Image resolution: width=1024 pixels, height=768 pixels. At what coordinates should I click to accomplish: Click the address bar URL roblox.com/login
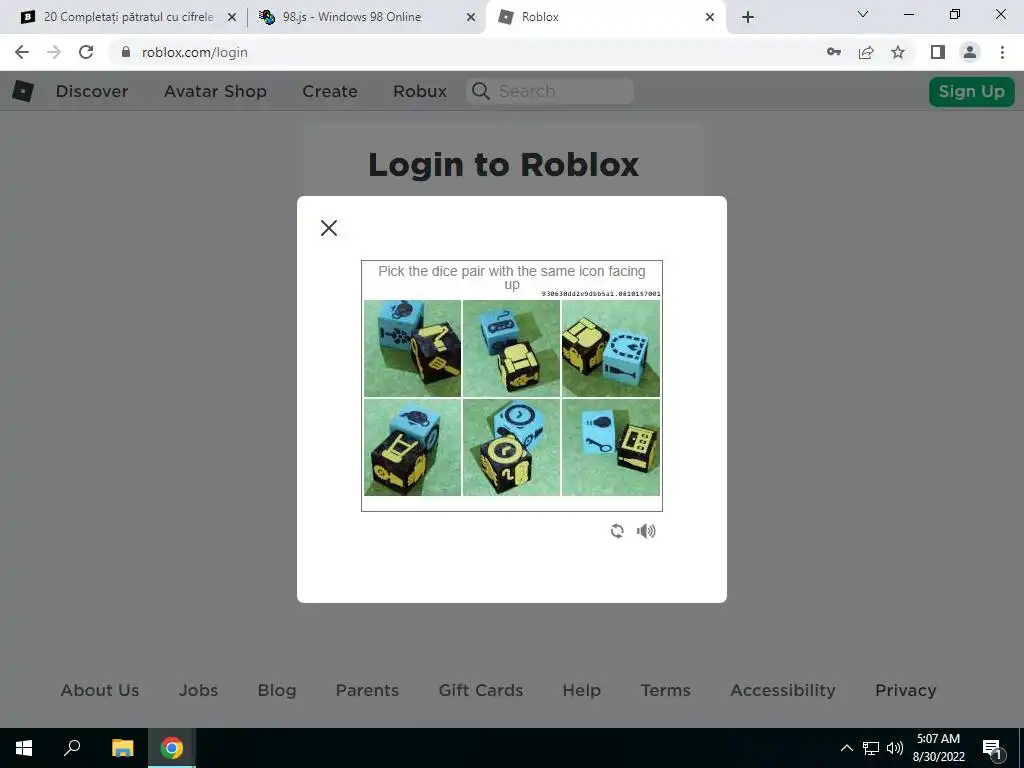pyautogui.click(x=195, y=52)
